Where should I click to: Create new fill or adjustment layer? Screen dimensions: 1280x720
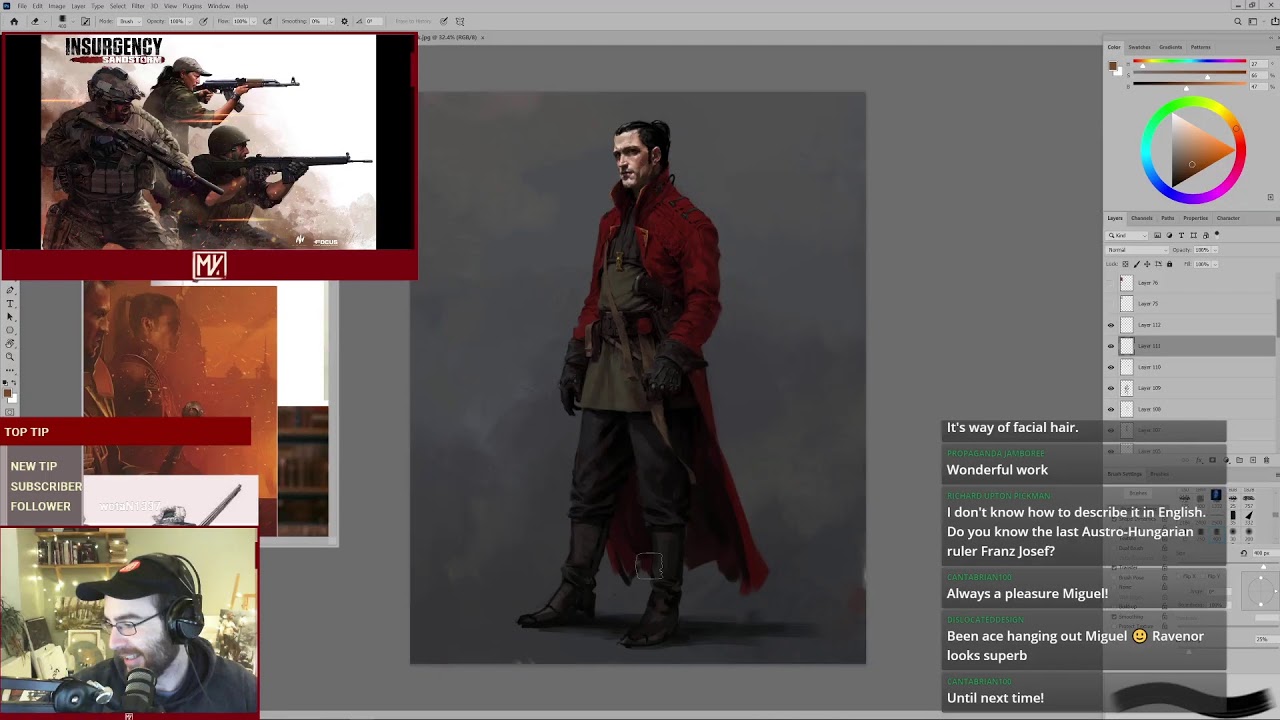pos(1226,460)
